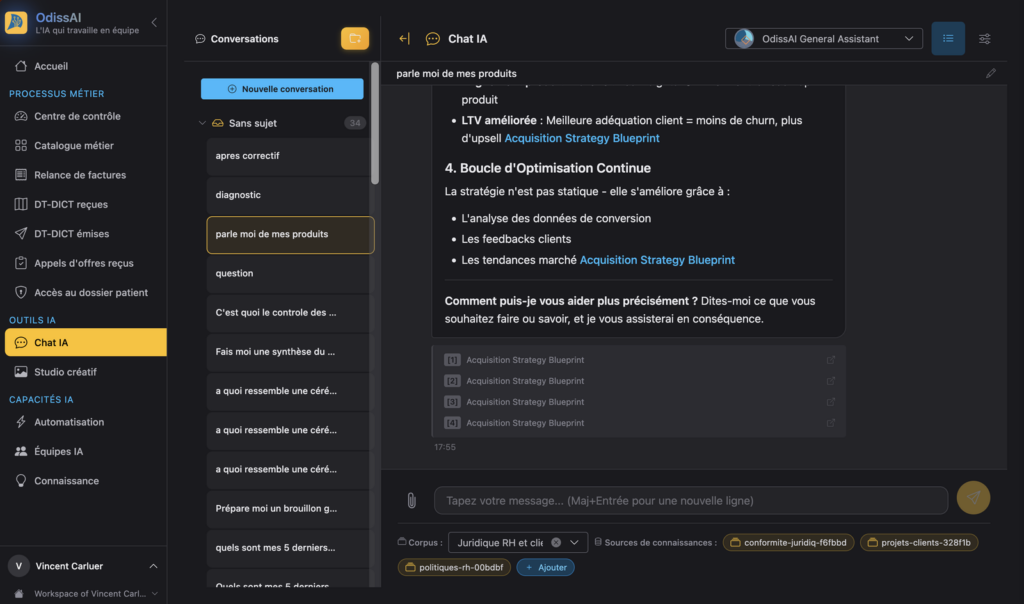Click the Accès au dossier patient shield icon
Image resolution: width=1024 pixels, height=604 pixels.
21,293
